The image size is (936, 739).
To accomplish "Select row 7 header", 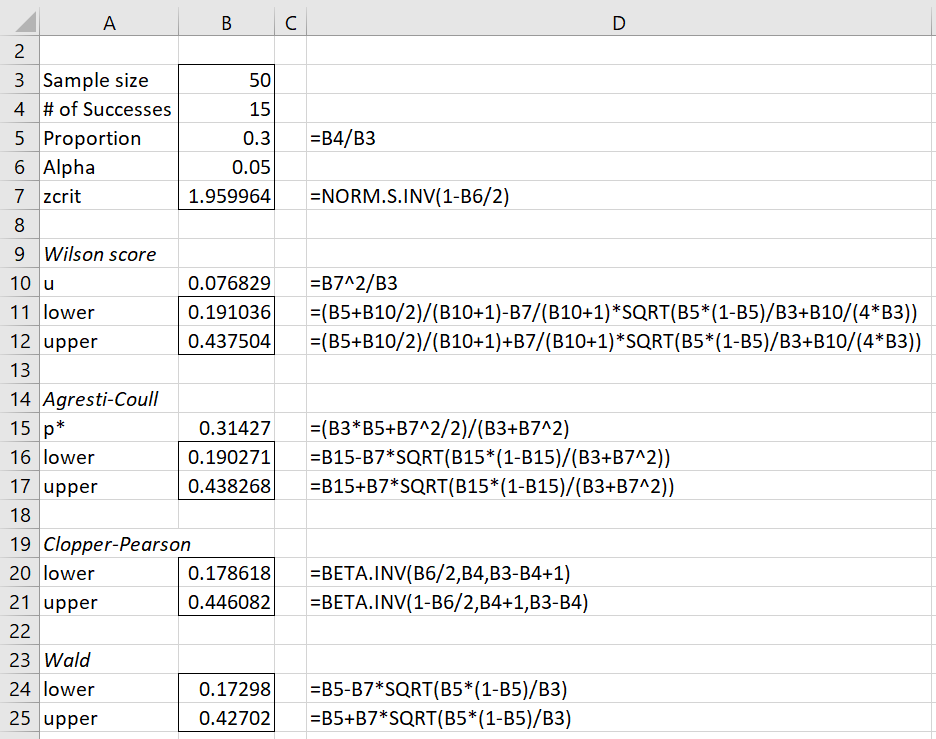I will pos(20,196).
